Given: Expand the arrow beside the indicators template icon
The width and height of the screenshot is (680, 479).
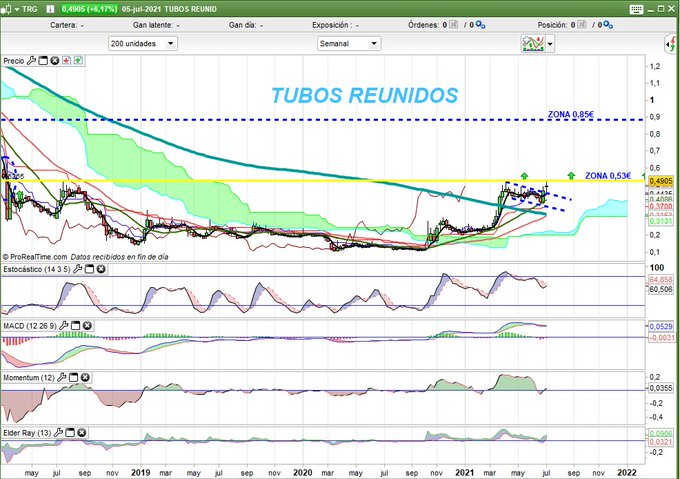Looking at the screenshot, I should (550, 44).
